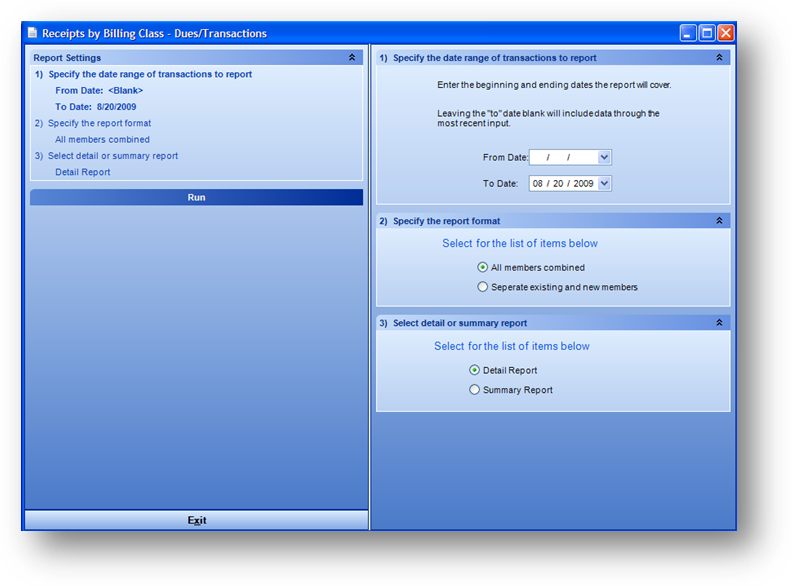
Task: Collapse the date range section on the right
Action: tap(719, 58)
